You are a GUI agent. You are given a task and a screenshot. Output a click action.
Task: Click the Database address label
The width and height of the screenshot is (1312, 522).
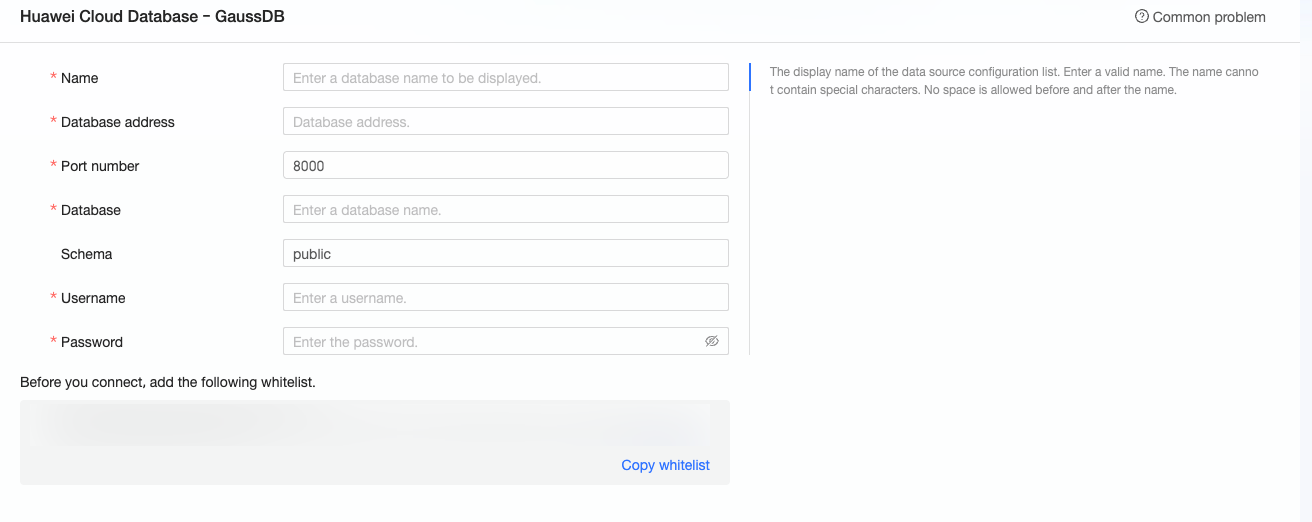tap(117, 122)
